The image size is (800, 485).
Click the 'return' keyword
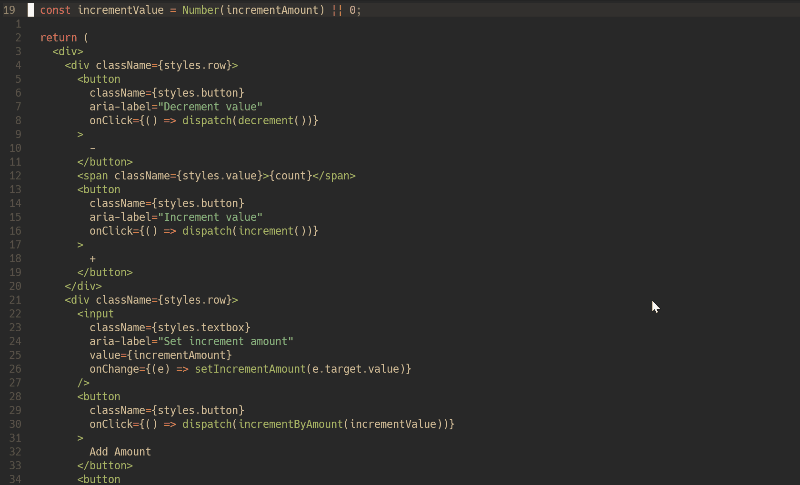point(58,38)
